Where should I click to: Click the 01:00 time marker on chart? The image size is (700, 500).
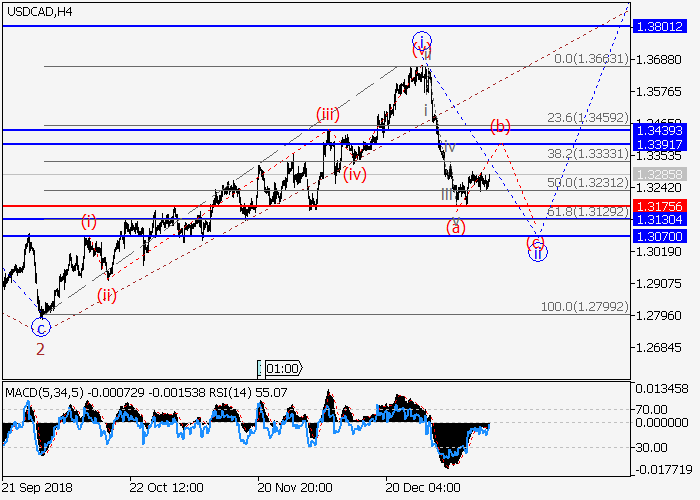tap(281, 369)
